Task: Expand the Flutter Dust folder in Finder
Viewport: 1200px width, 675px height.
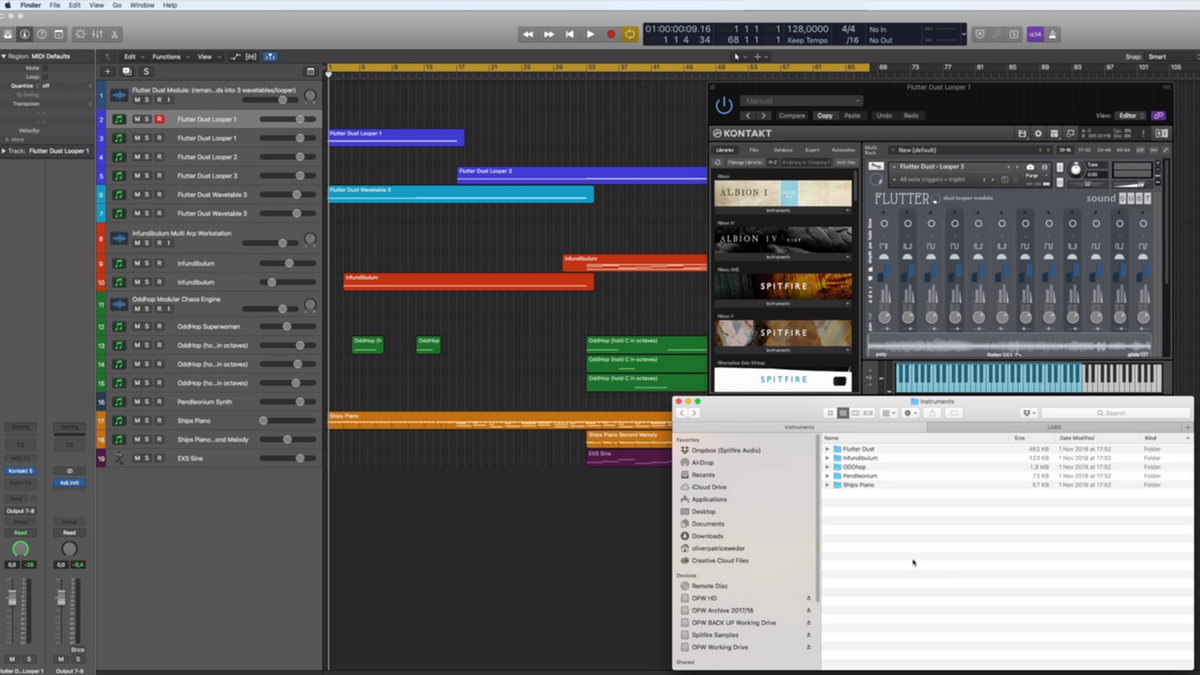Action: point(827,450)
